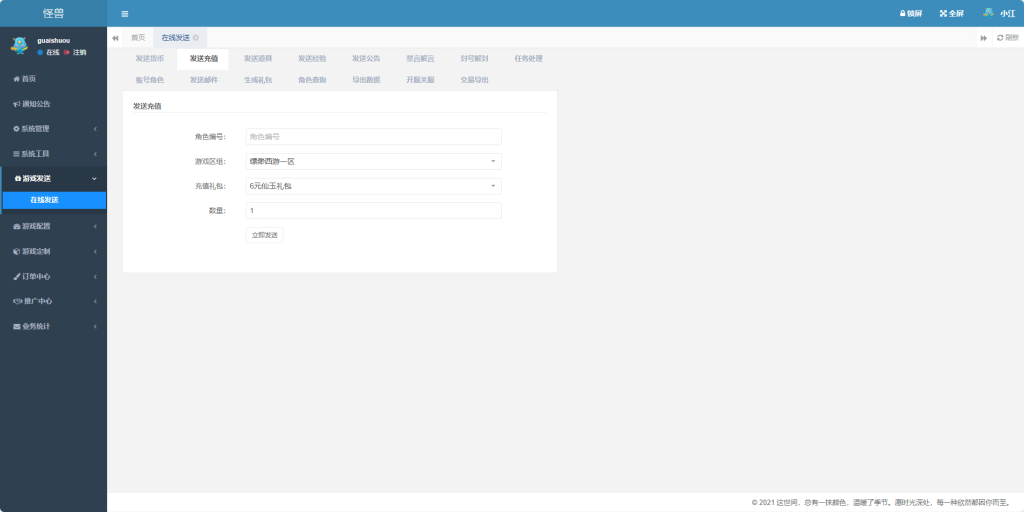Expand the 系统工具 sidebar menu
1024x512 pixels.
tap(54, 153)
